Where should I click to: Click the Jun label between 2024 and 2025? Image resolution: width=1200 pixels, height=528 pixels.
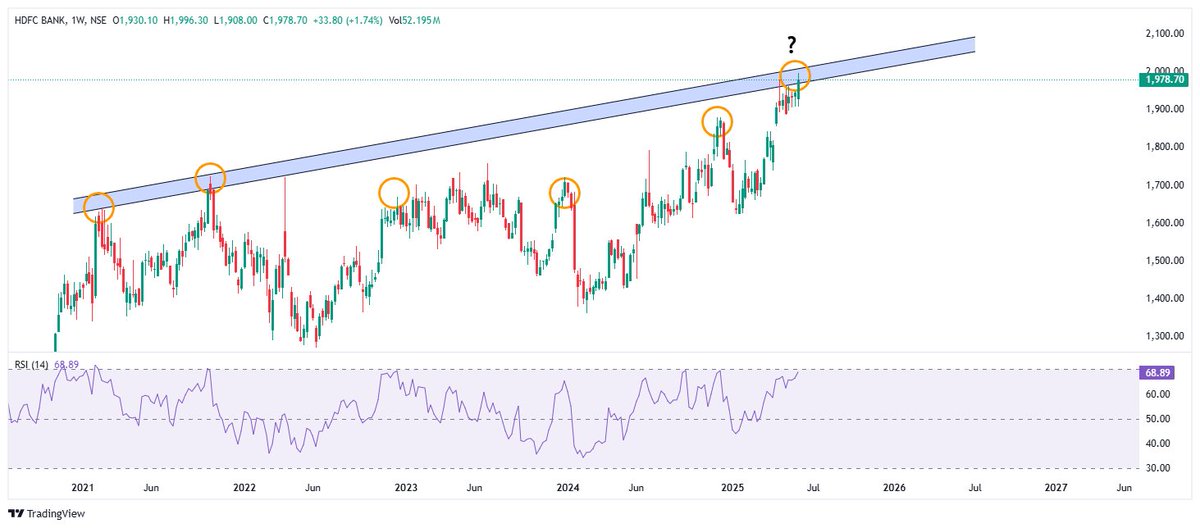pyautogui.click(x=636, y=488)
